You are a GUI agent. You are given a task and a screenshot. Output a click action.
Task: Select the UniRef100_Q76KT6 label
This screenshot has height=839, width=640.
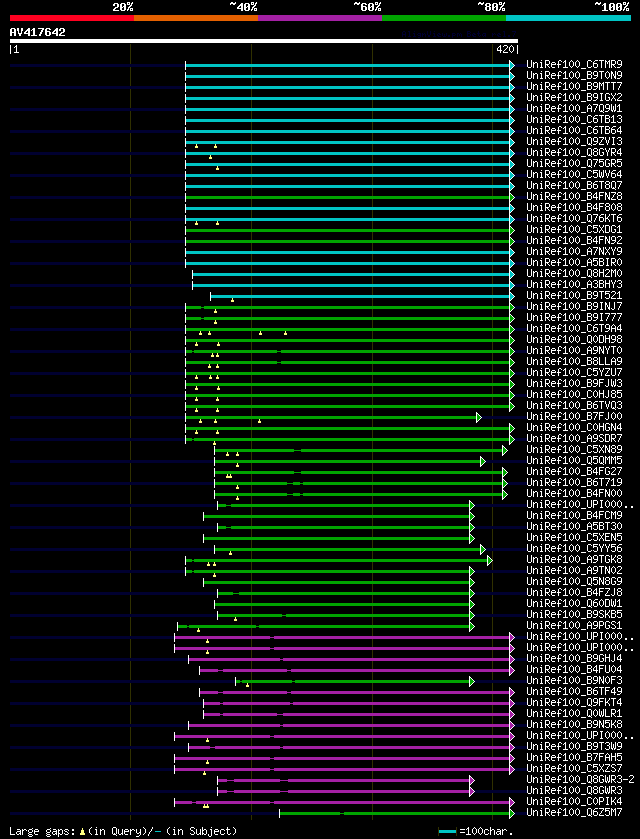(574, 218)
